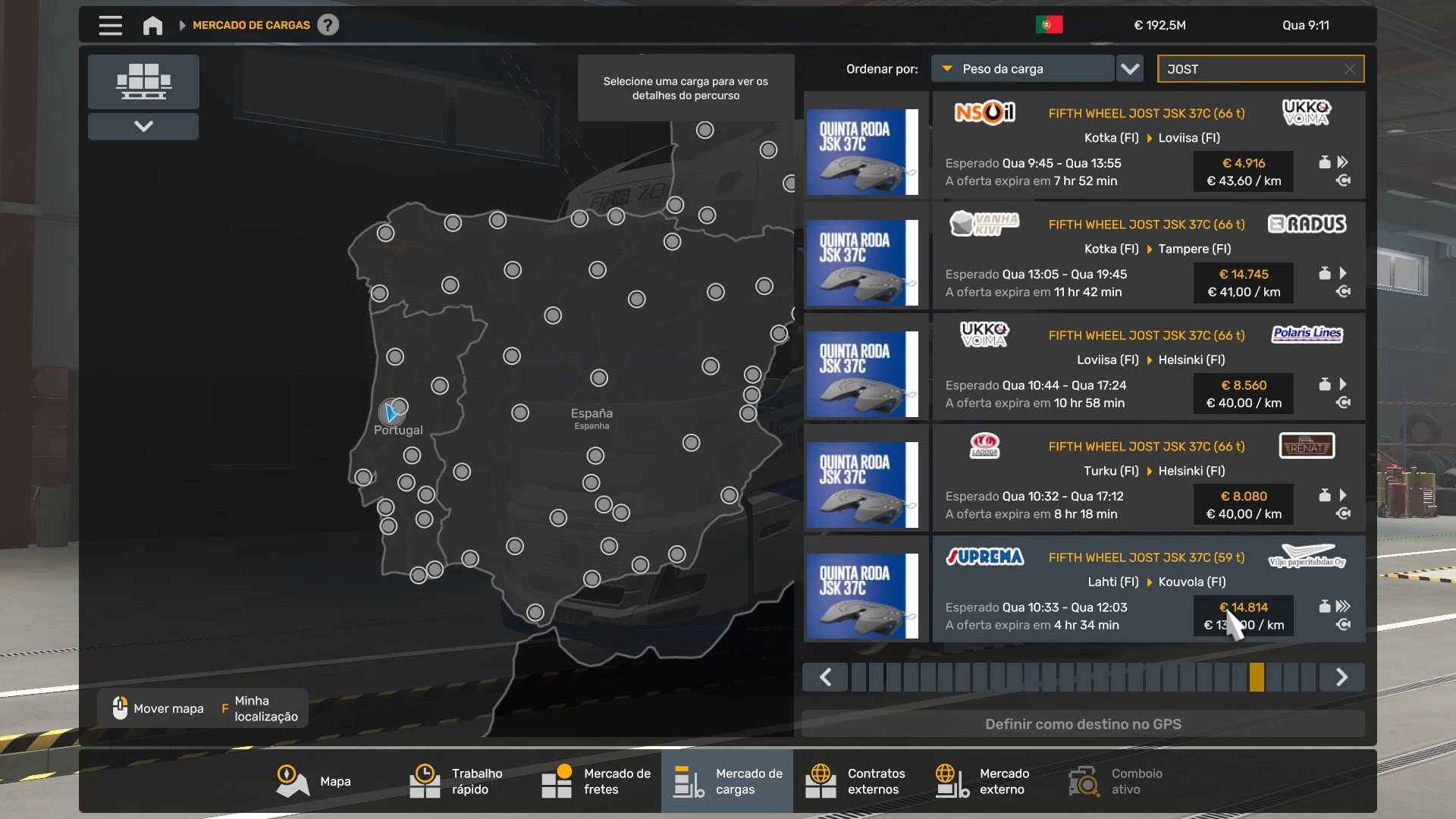Click the player location marker on map

click(391, 413)
